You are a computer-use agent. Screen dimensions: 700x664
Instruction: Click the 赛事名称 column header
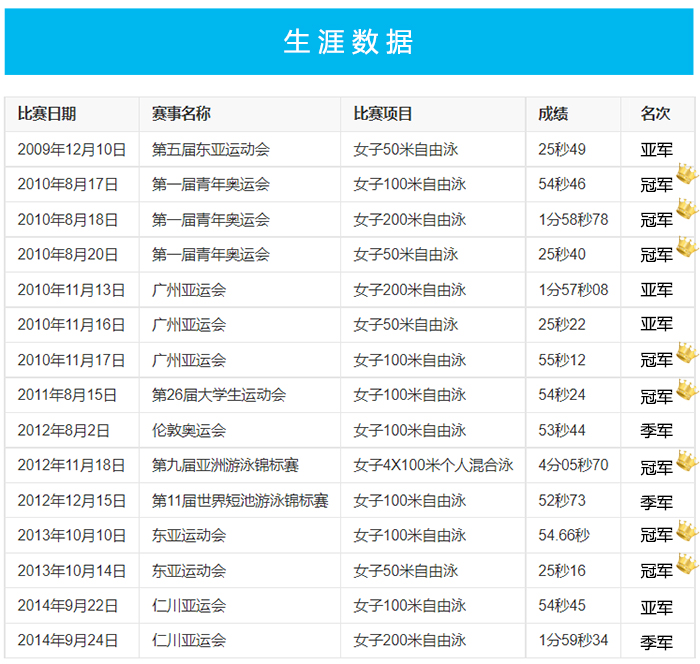pos(181,115)
